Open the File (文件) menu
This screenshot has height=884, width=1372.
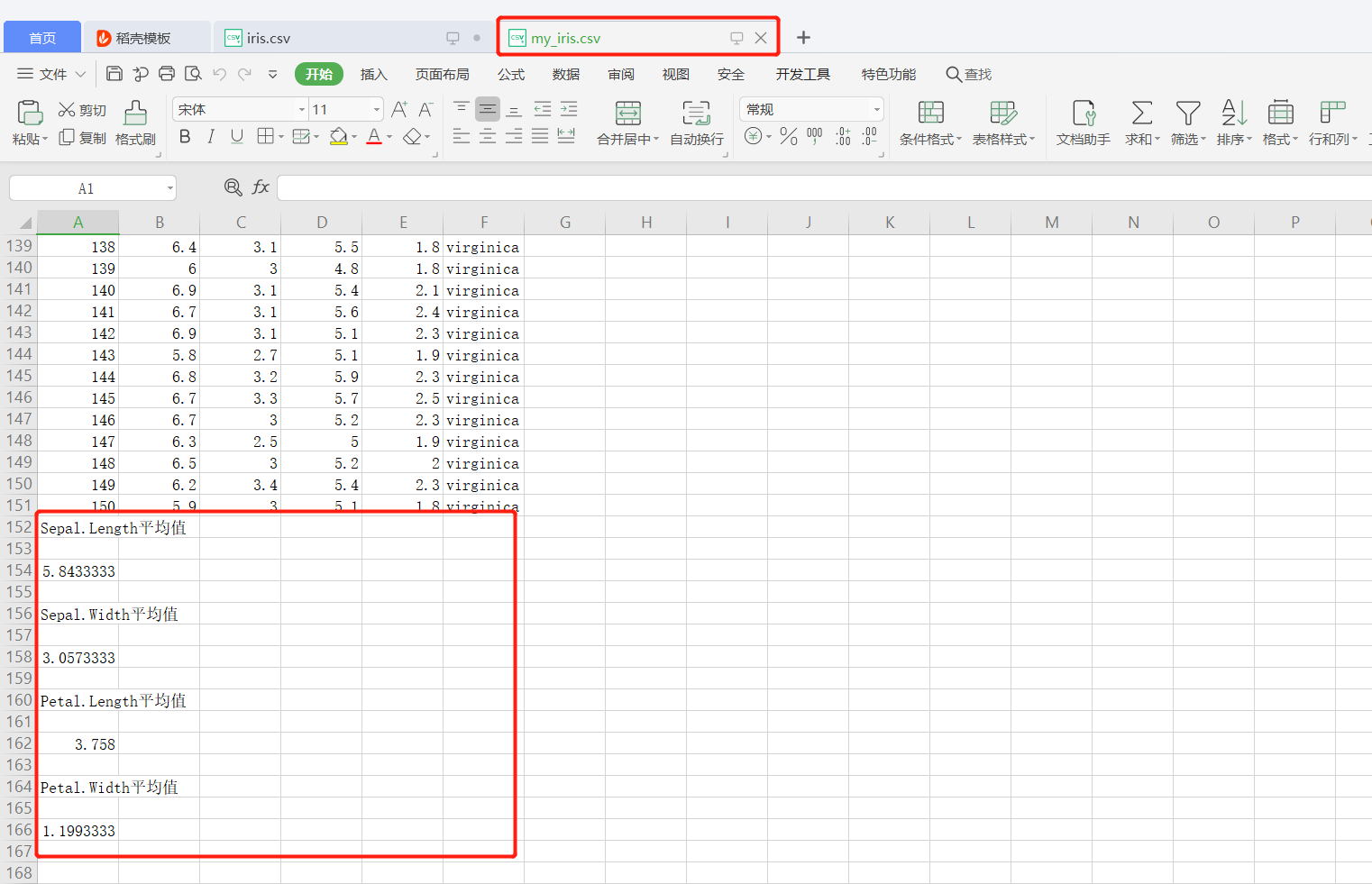[51, 74]
